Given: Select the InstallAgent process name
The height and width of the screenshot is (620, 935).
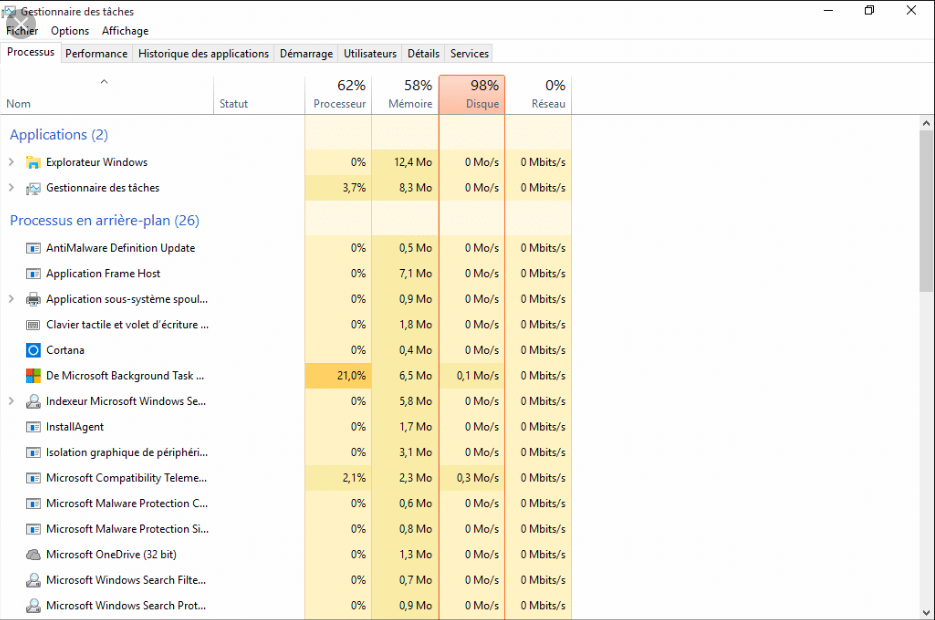Looking at the screenshot, I should pyautogui.click(x=75, y=427).
